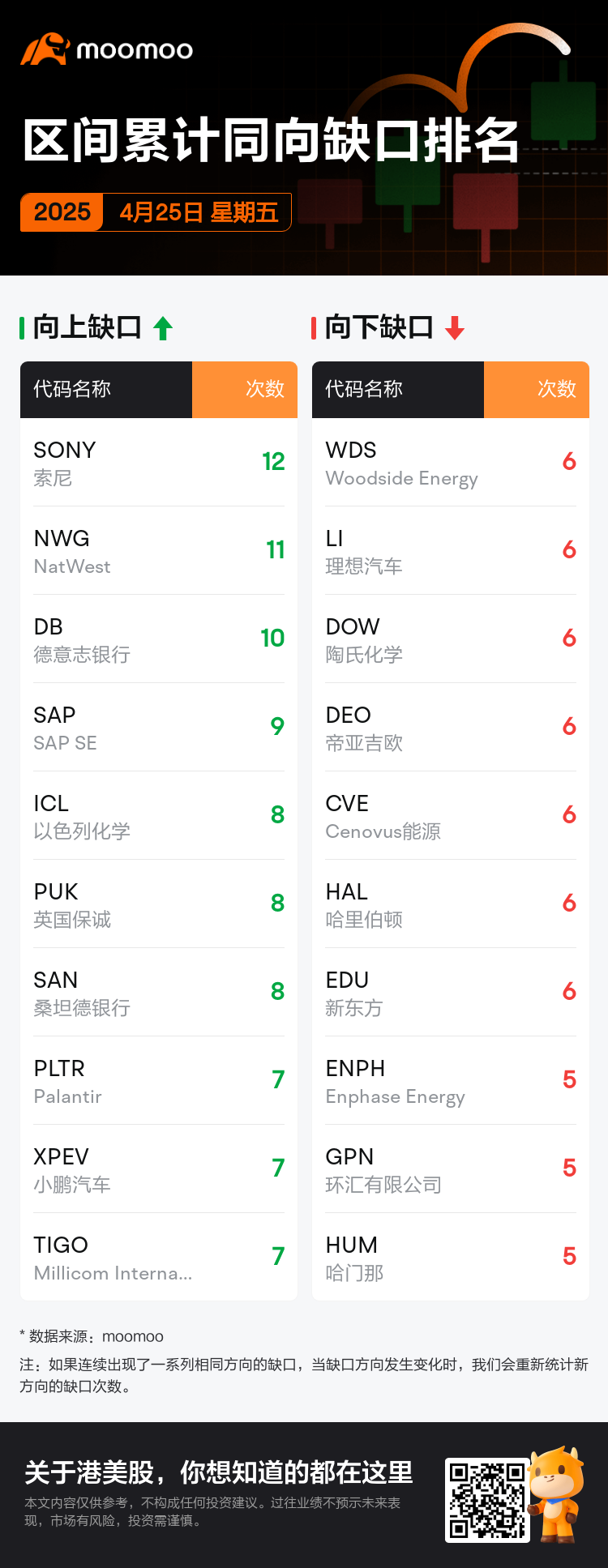Click the 4月25日 星期五 date label
The width and height of the screenshot is (608, 1568).
(199, 212)
